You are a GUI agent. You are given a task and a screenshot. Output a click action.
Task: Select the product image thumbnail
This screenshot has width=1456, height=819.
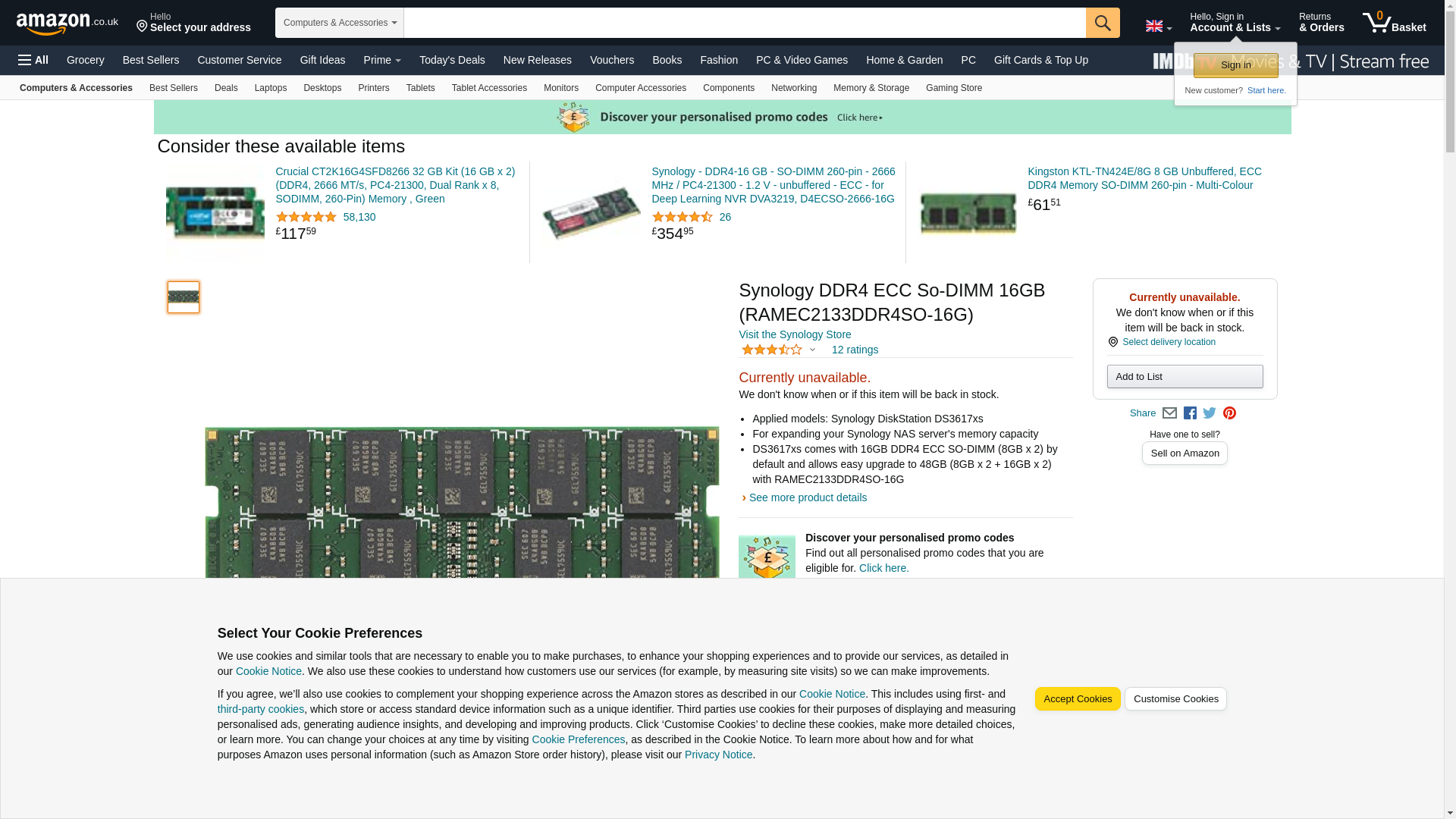[x=184, y=297]
